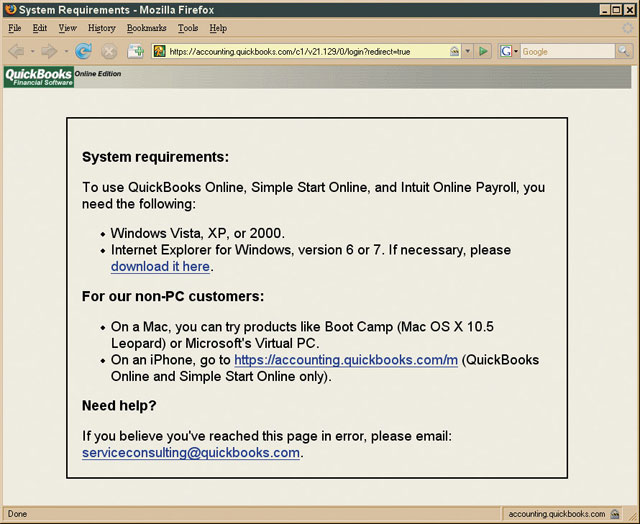Click the green Go arrow button
This screenshot has width=640, height=524.
click(x=483, y=51)
